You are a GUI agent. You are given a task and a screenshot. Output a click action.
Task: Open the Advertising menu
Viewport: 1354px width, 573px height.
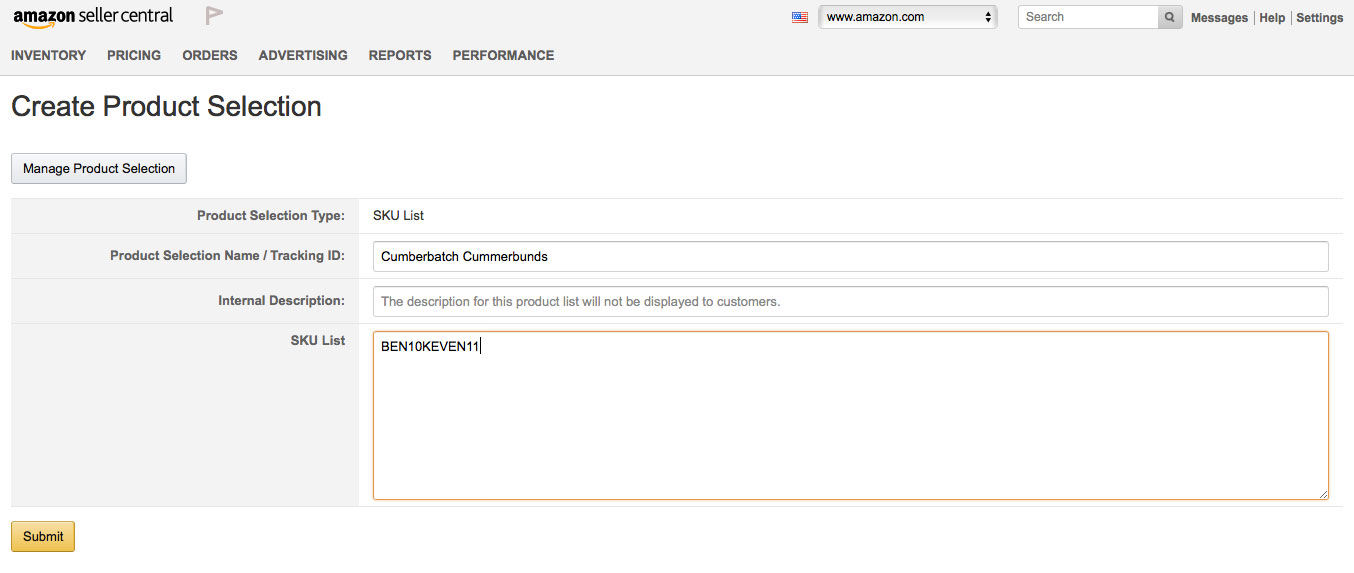(x=303, y=56)
